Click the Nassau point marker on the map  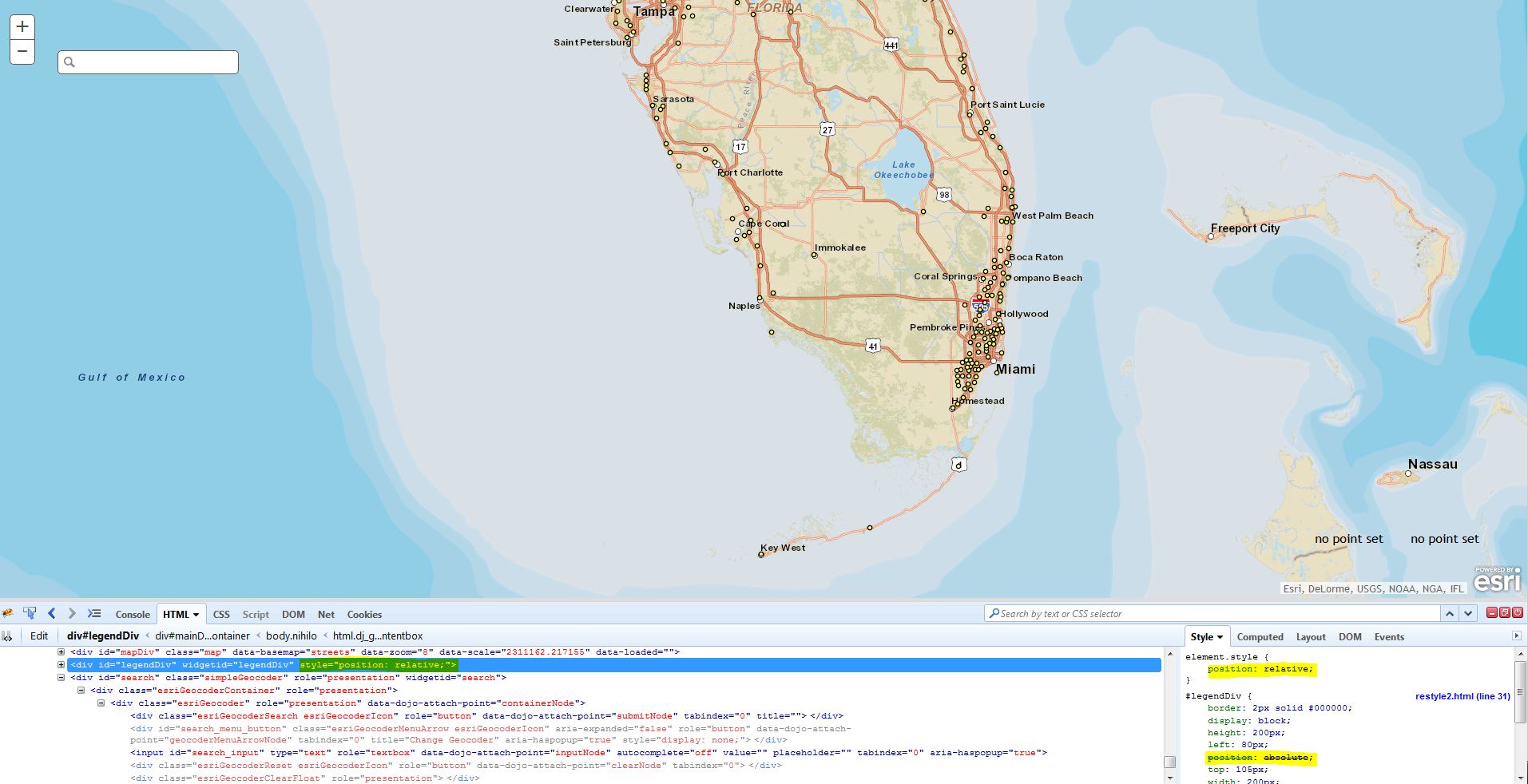1408,474
